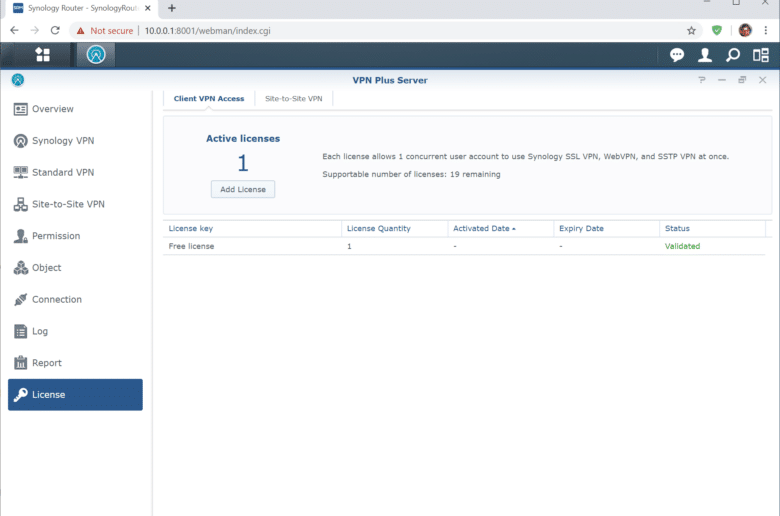The image size is (780, 516).
Task: Open the browser profile avatar
Action: pyautogui.click(x=745, y=30)
